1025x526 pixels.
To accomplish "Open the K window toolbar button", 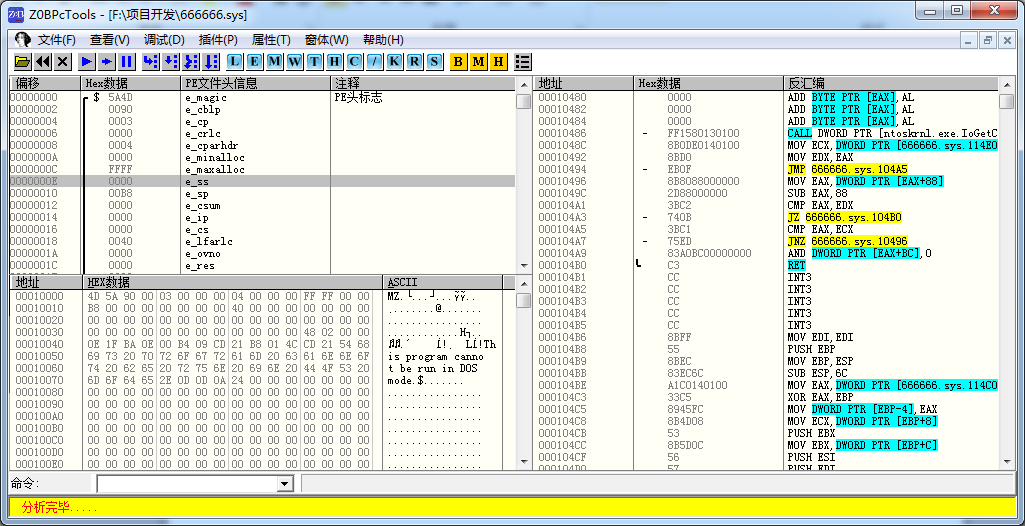I will [394, 62].
